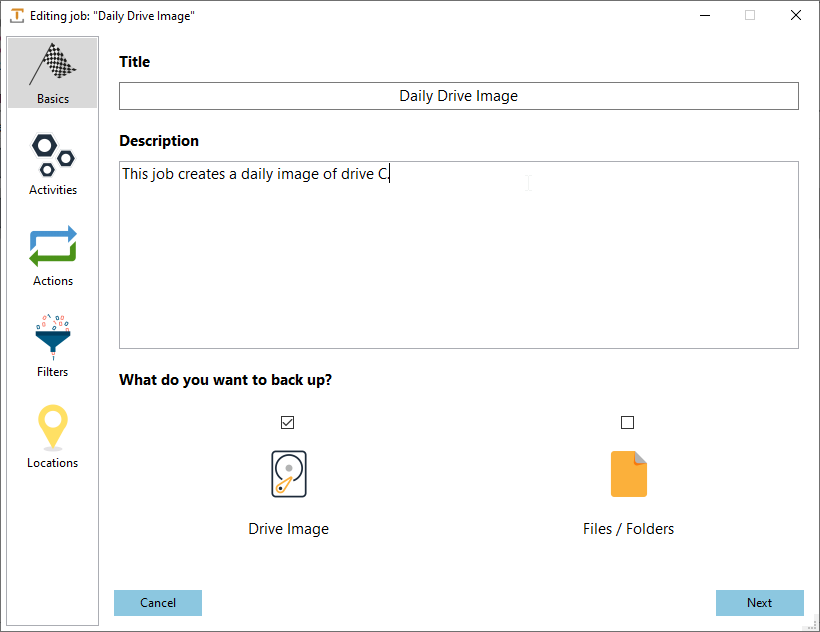Viewport: 820px width, 632px height.
Task: Click the Next button
Action: (x=760, y=603)
